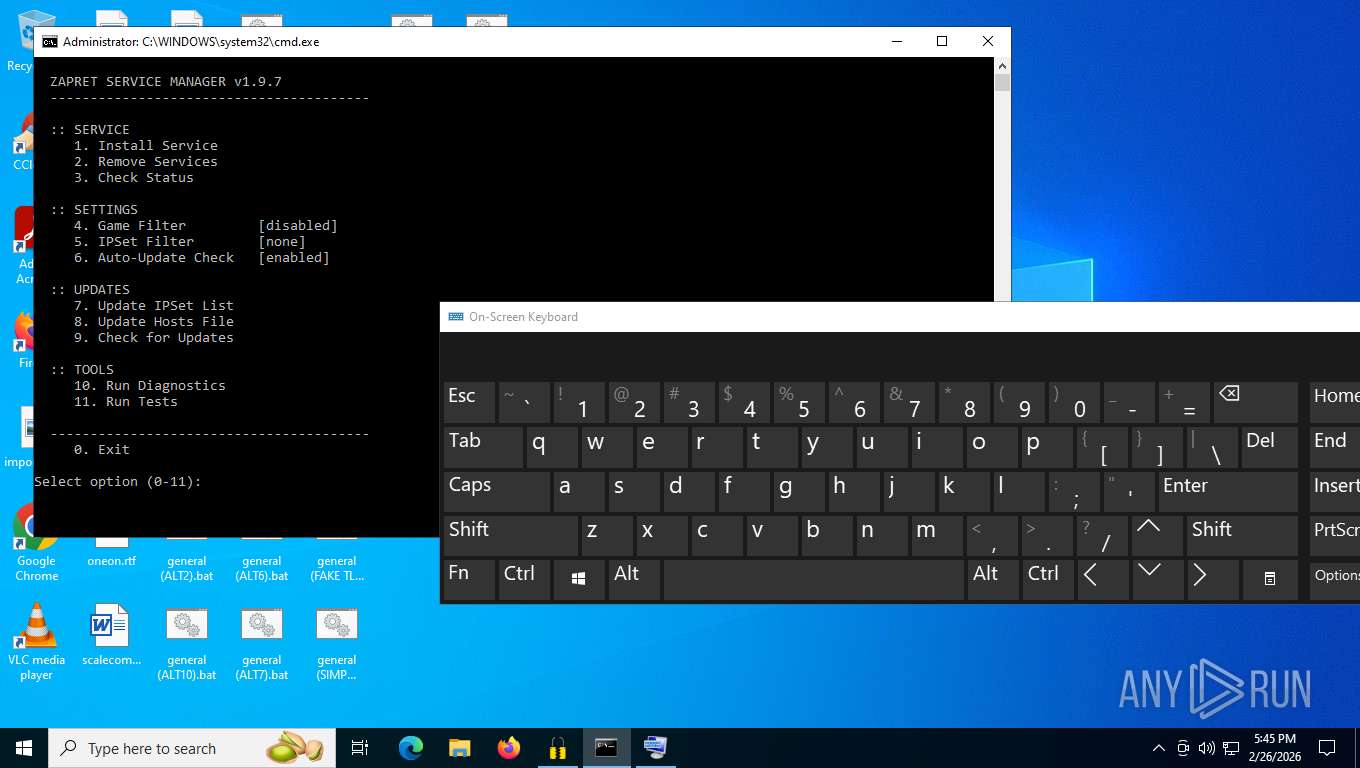Select the general (ALT10).bat desktop file
The image size is (1360, 768).
187,643
